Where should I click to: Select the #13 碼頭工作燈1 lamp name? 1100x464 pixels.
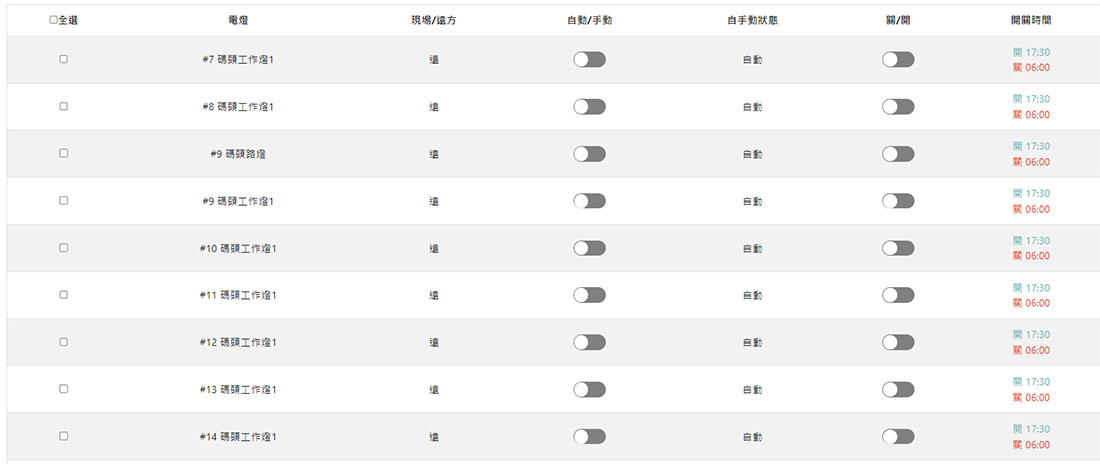click(238, 390)
